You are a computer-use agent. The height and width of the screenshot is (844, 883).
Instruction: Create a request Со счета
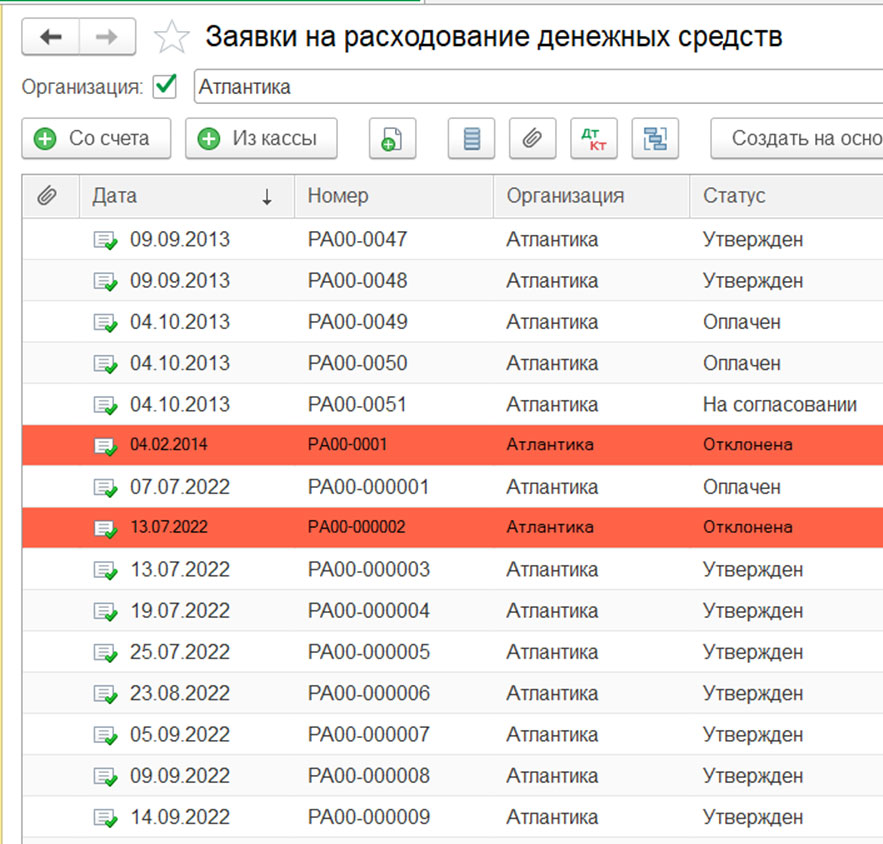point(96,139)
